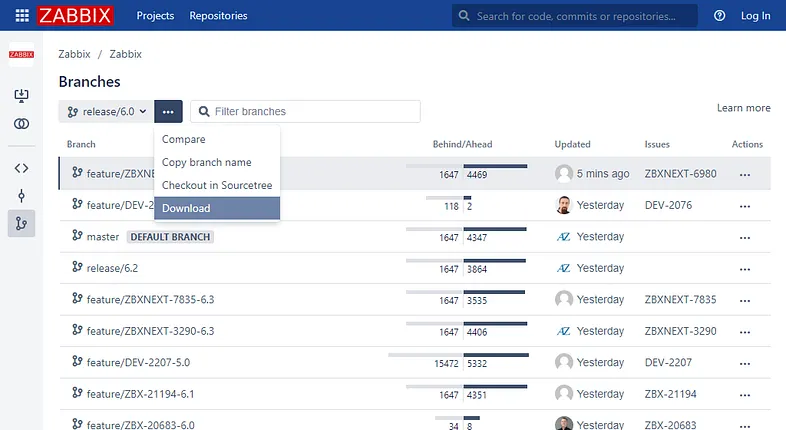Open actions ellipsis for DEV-2207 row
Screen dimensions: 786x430
click(745, 364)
